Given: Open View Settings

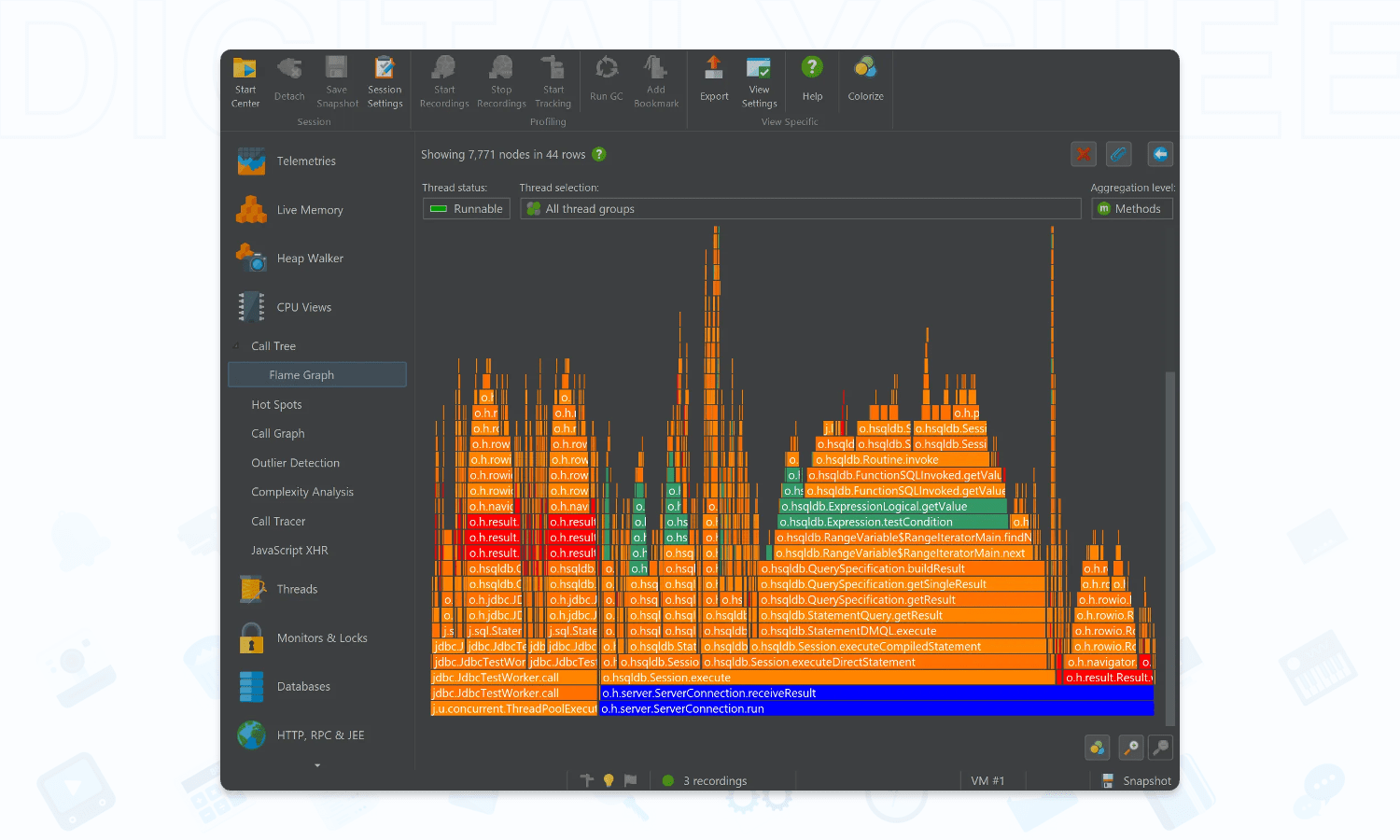Looking at the screenshot, I should coord(759,82).
